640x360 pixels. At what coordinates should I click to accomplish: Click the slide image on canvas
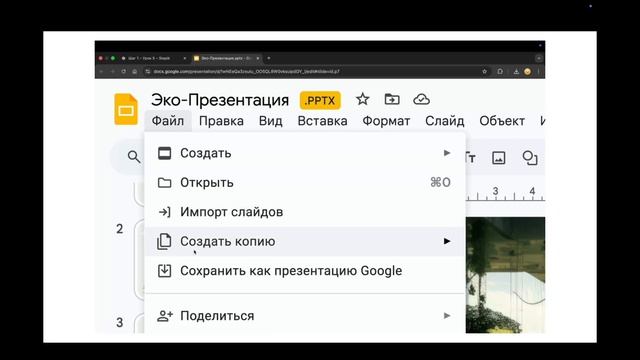point(505,275)
